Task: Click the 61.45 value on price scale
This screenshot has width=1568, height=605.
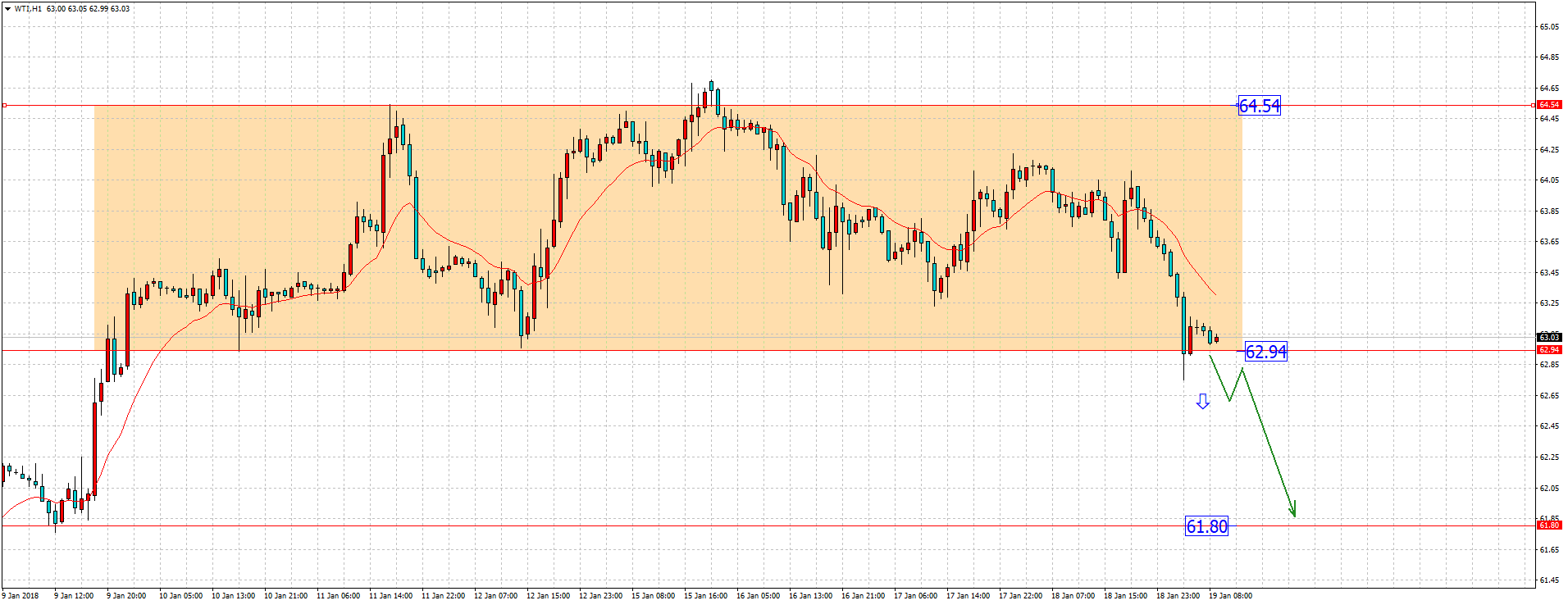Action: pyautogui.click(x=1548, y=580)
